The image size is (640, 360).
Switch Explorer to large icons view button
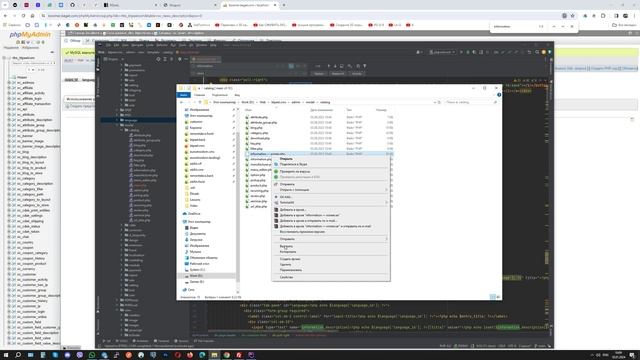point(498,297)
